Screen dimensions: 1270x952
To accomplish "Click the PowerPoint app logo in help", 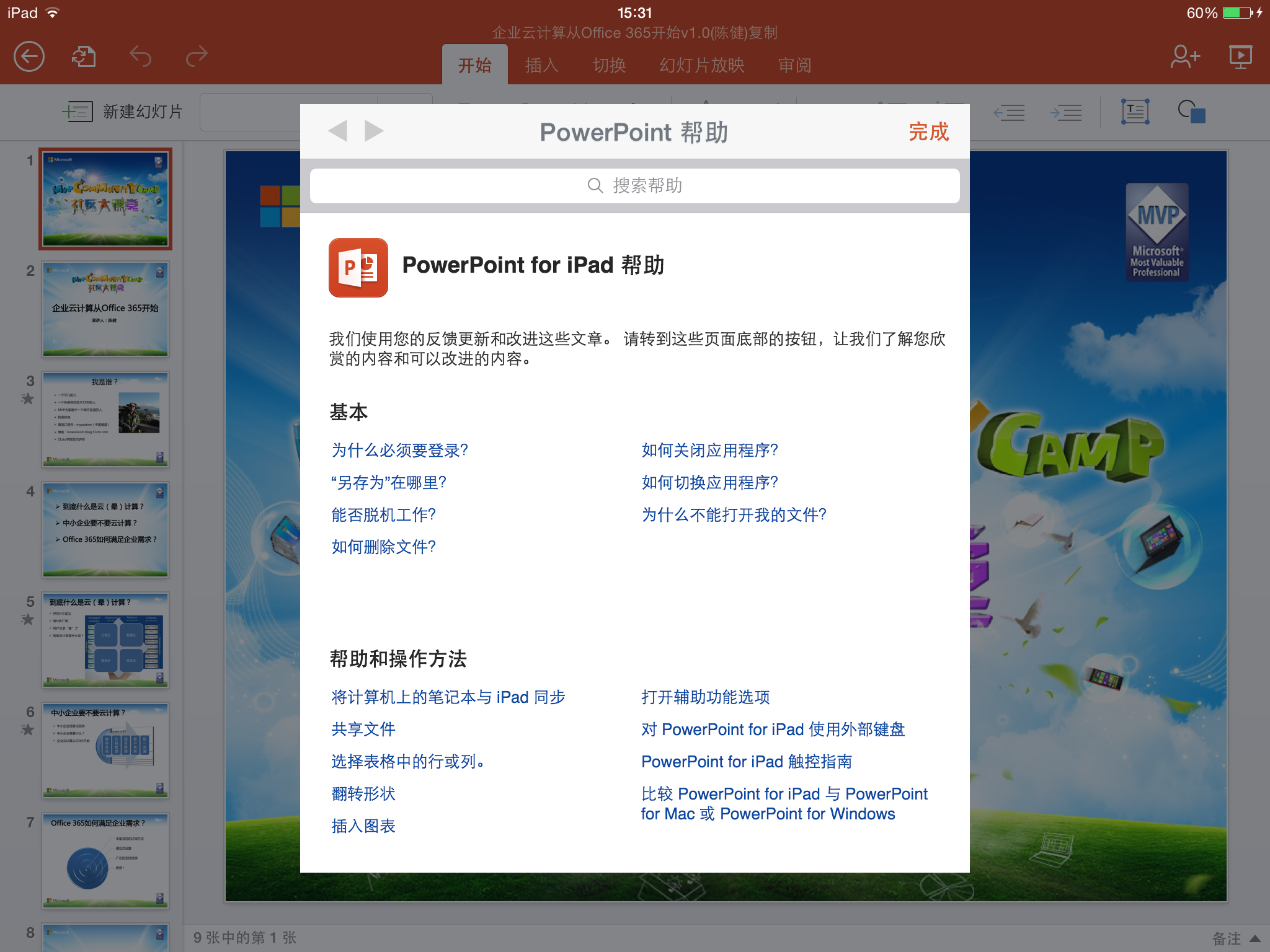I will [358, 268].
